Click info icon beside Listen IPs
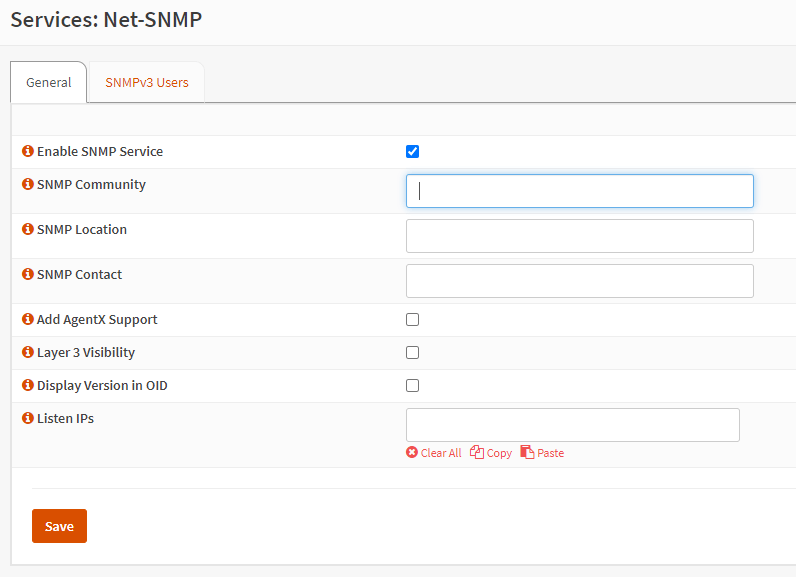This screenshot has height=577, width=796. click(x=27, y=418)
